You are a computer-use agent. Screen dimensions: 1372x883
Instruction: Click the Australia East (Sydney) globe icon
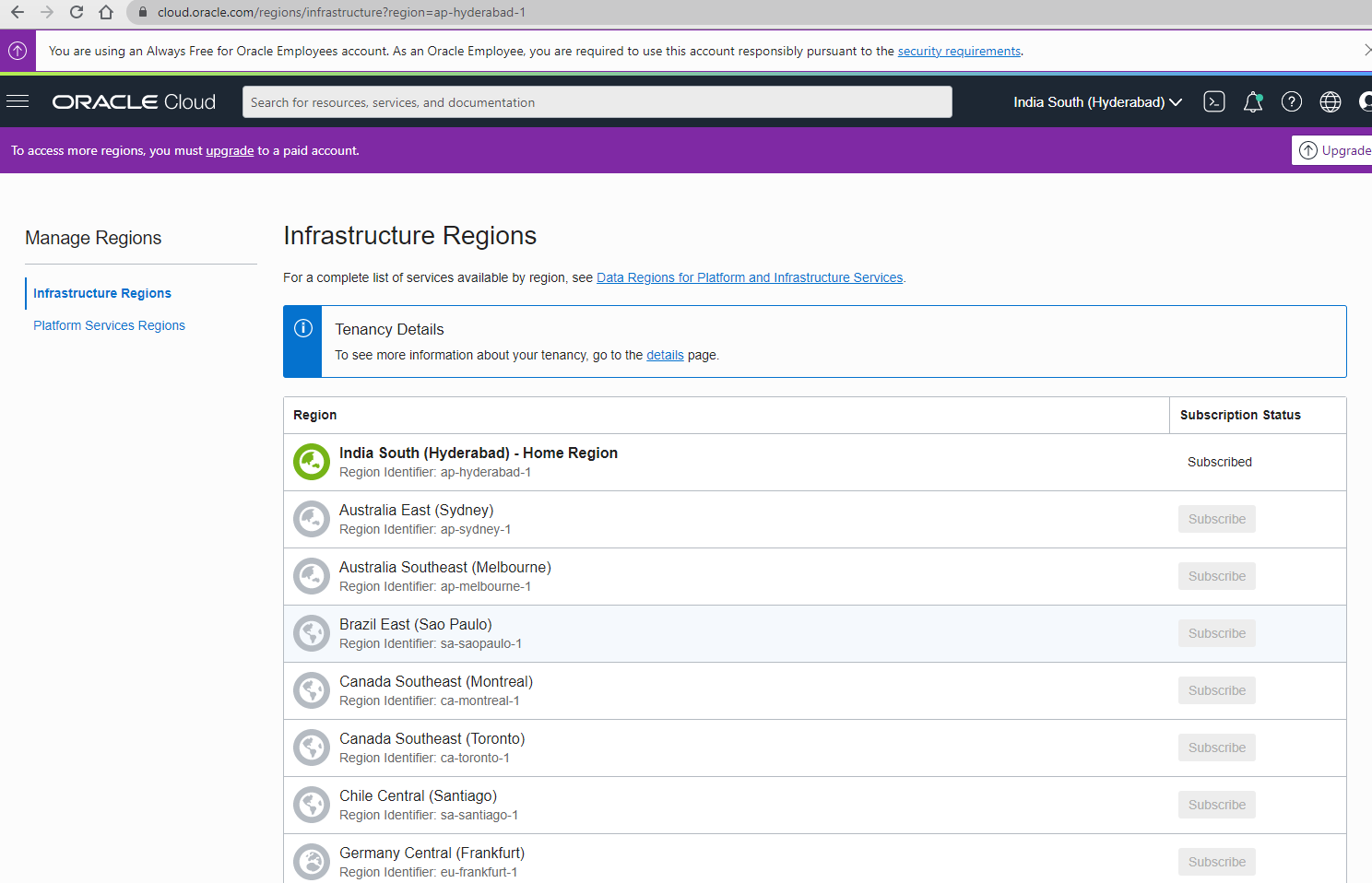pyautogui.click(x=312, y=519)
